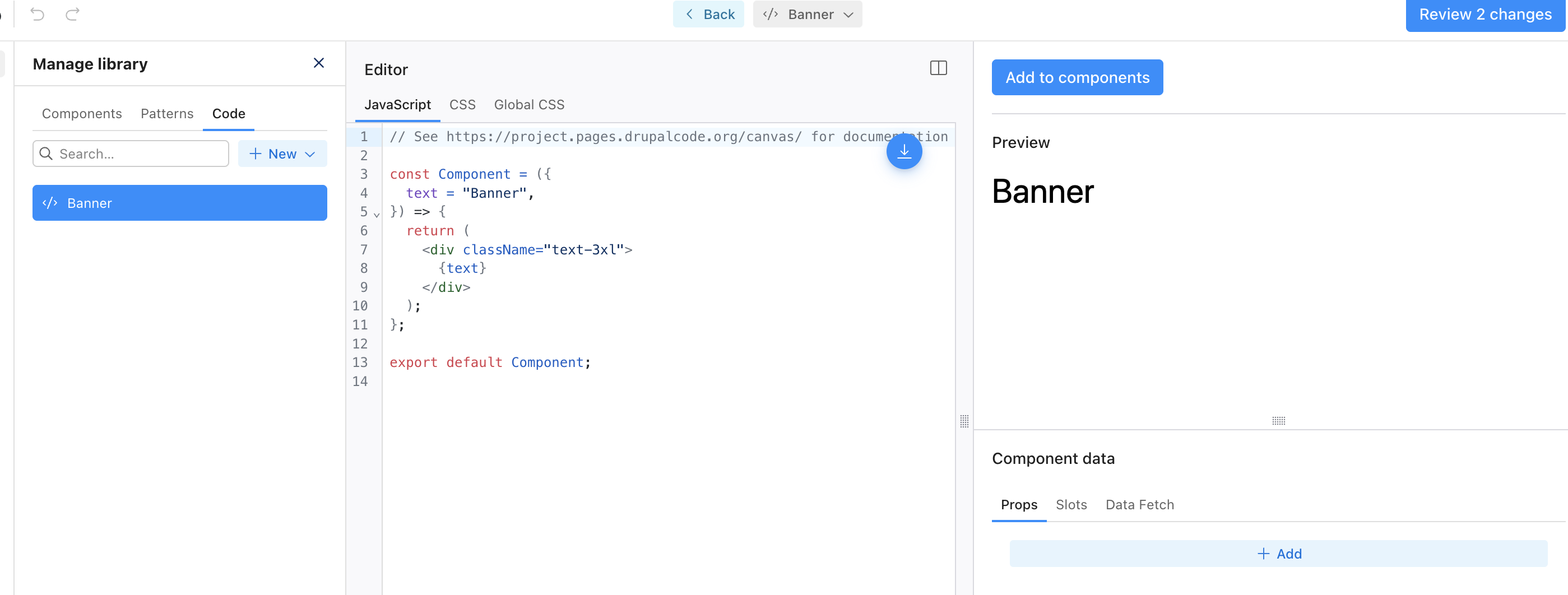Click the Review 2 changes button

click(1485, 14)
